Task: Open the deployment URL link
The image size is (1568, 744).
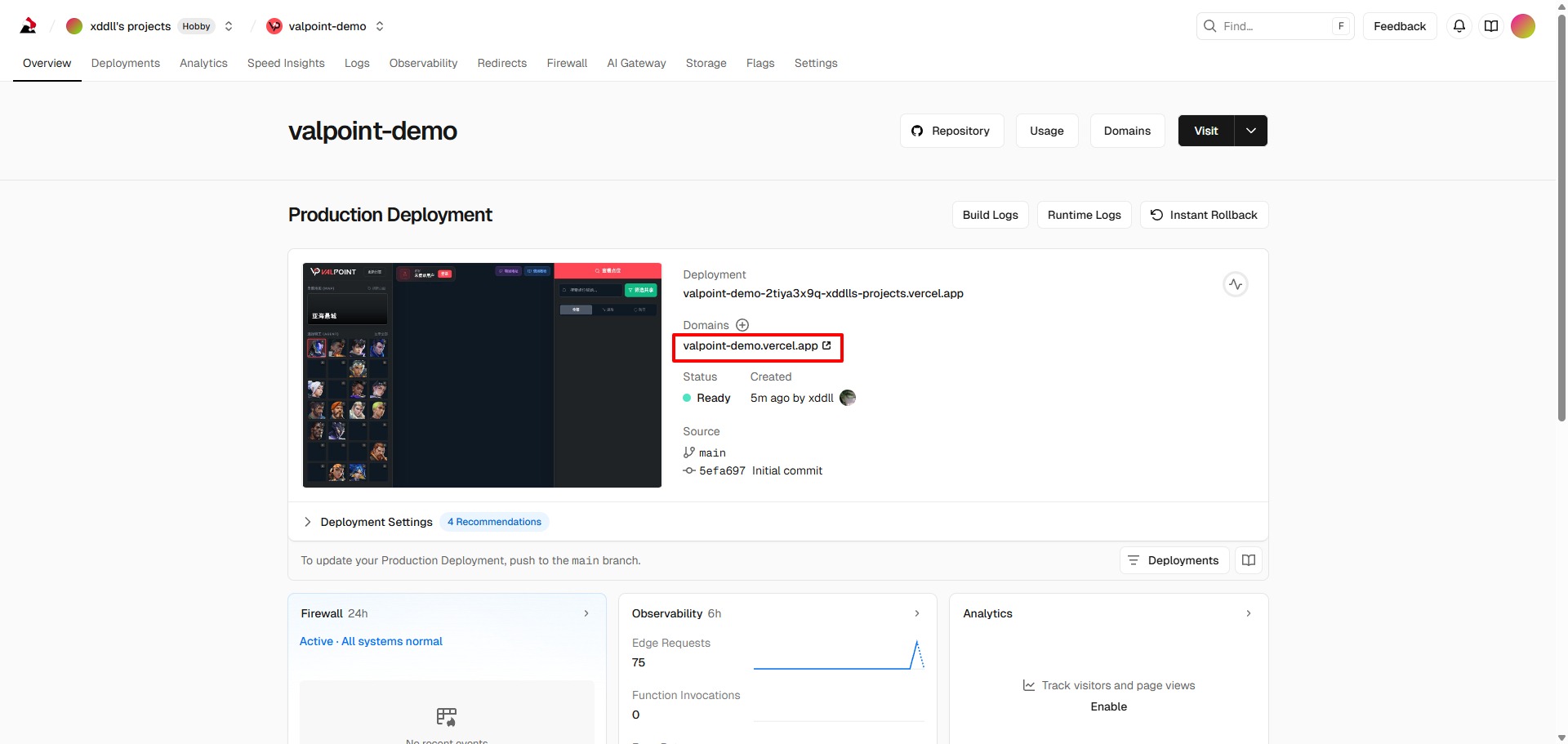Action: [x=823, y=293]
